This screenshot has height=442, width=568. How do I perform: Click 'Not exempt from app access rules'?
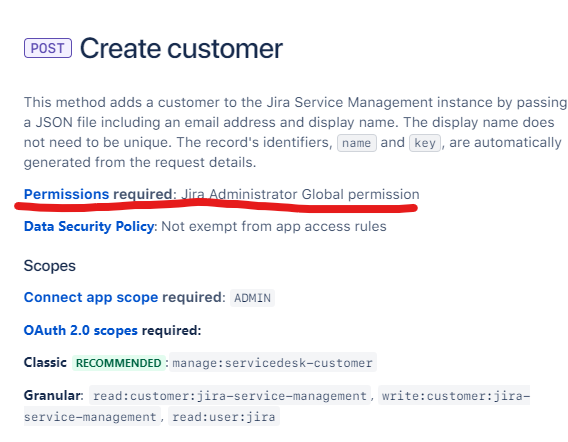coord(274,226)
